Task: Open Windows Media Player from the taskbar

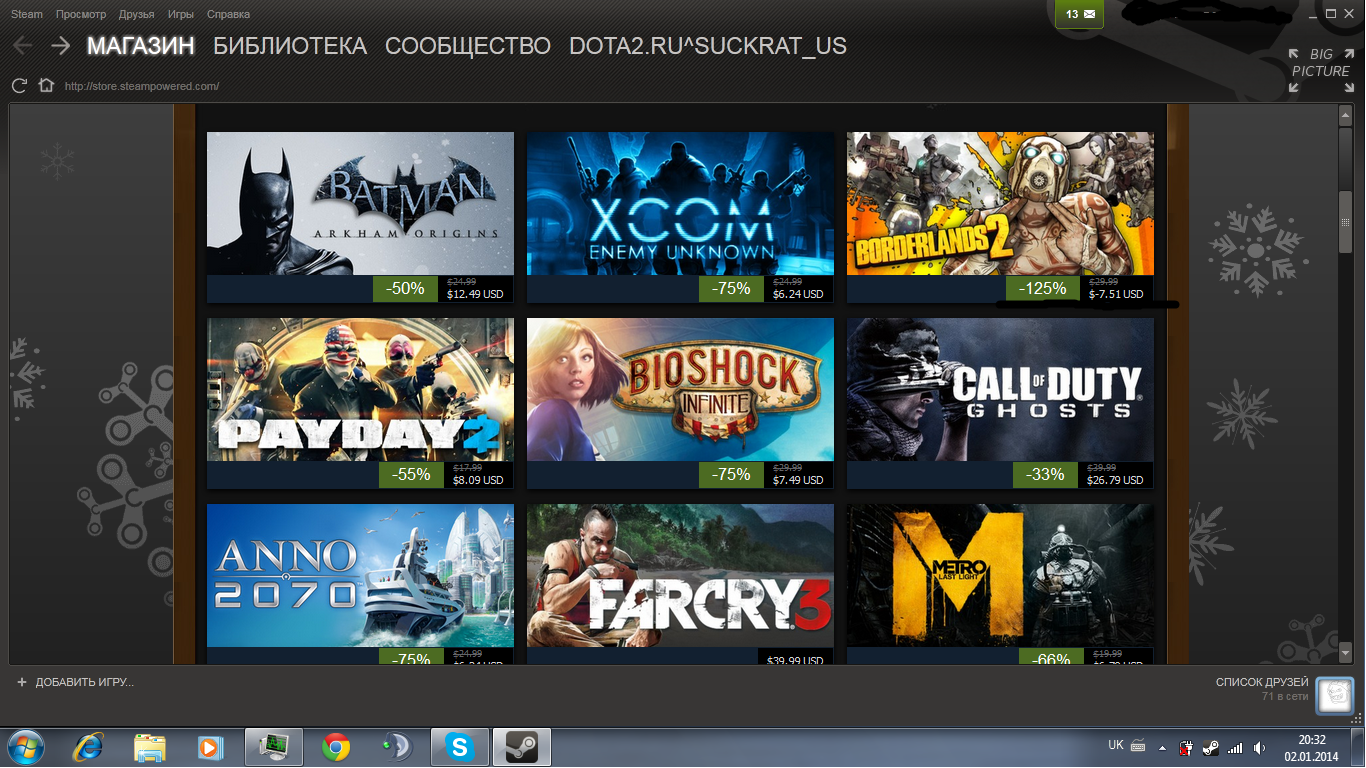Action: pos(210,747)
